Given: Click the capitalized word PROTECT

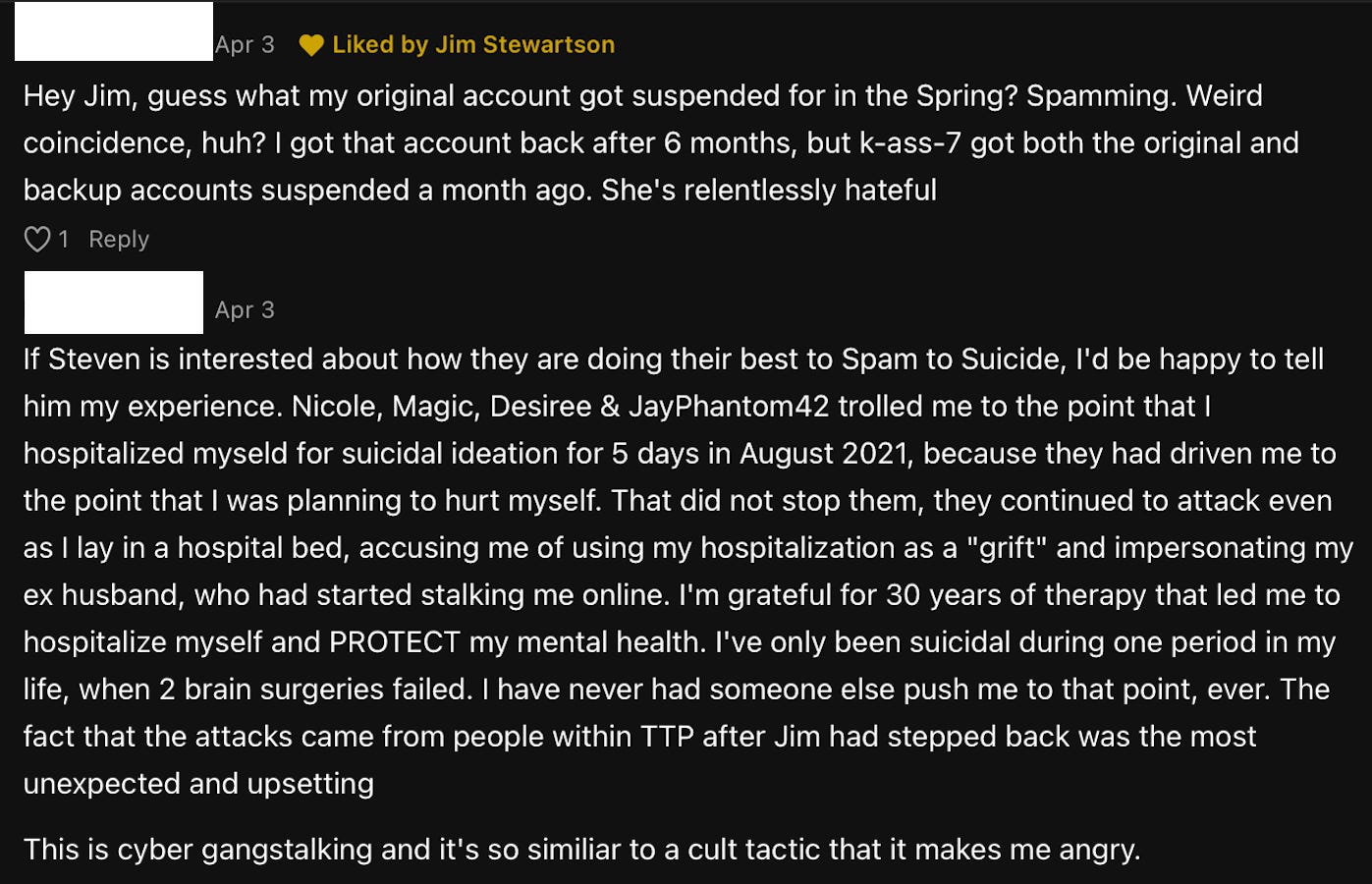Looking at the screenshot, I should tap(395, 642).
